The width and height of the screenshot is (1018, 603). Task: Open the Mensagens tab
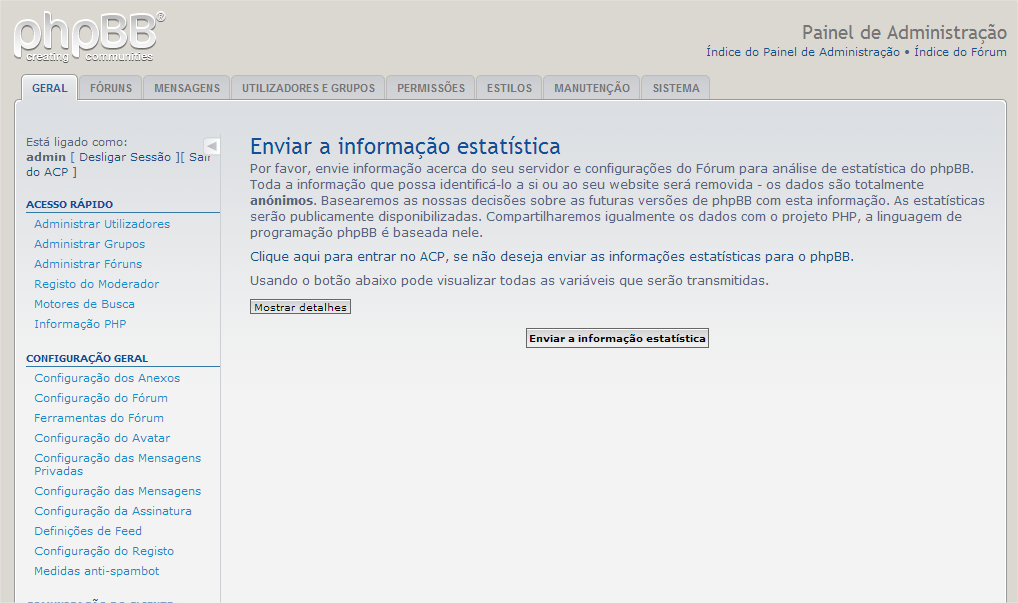[x=187, y=88]
